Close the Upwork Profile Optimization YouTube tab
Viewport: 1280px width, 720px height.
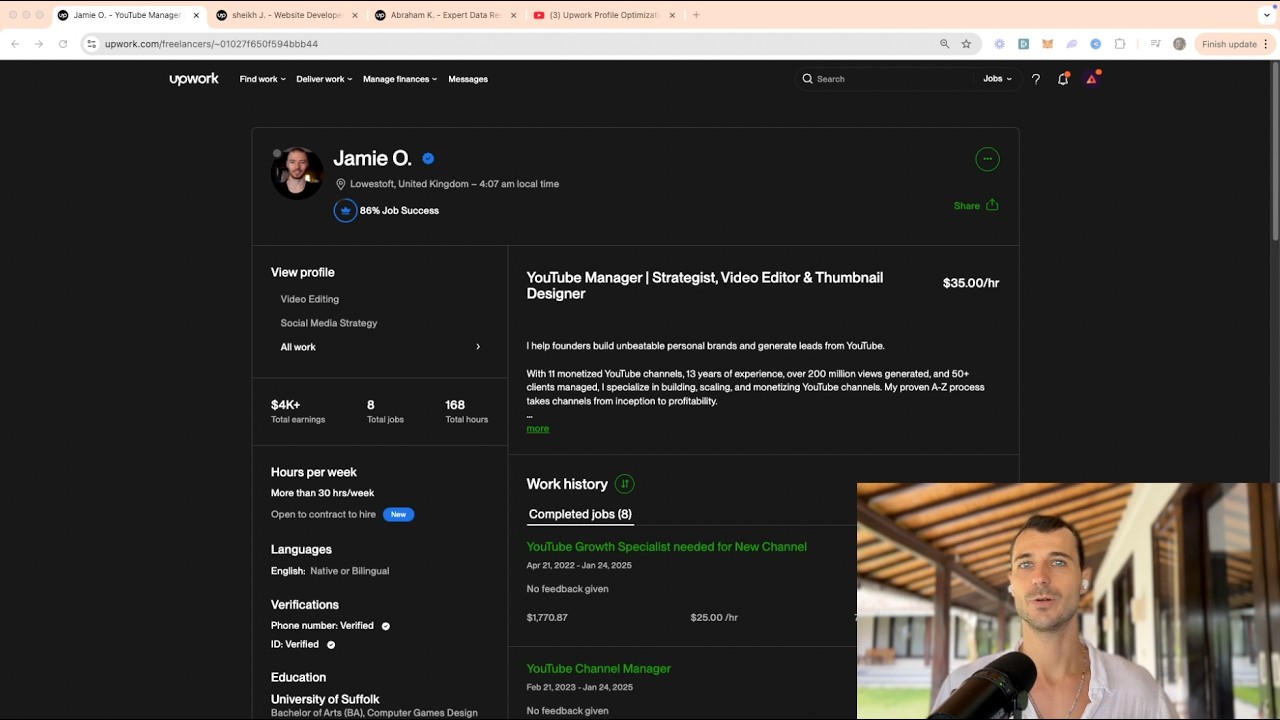(672, 15)
